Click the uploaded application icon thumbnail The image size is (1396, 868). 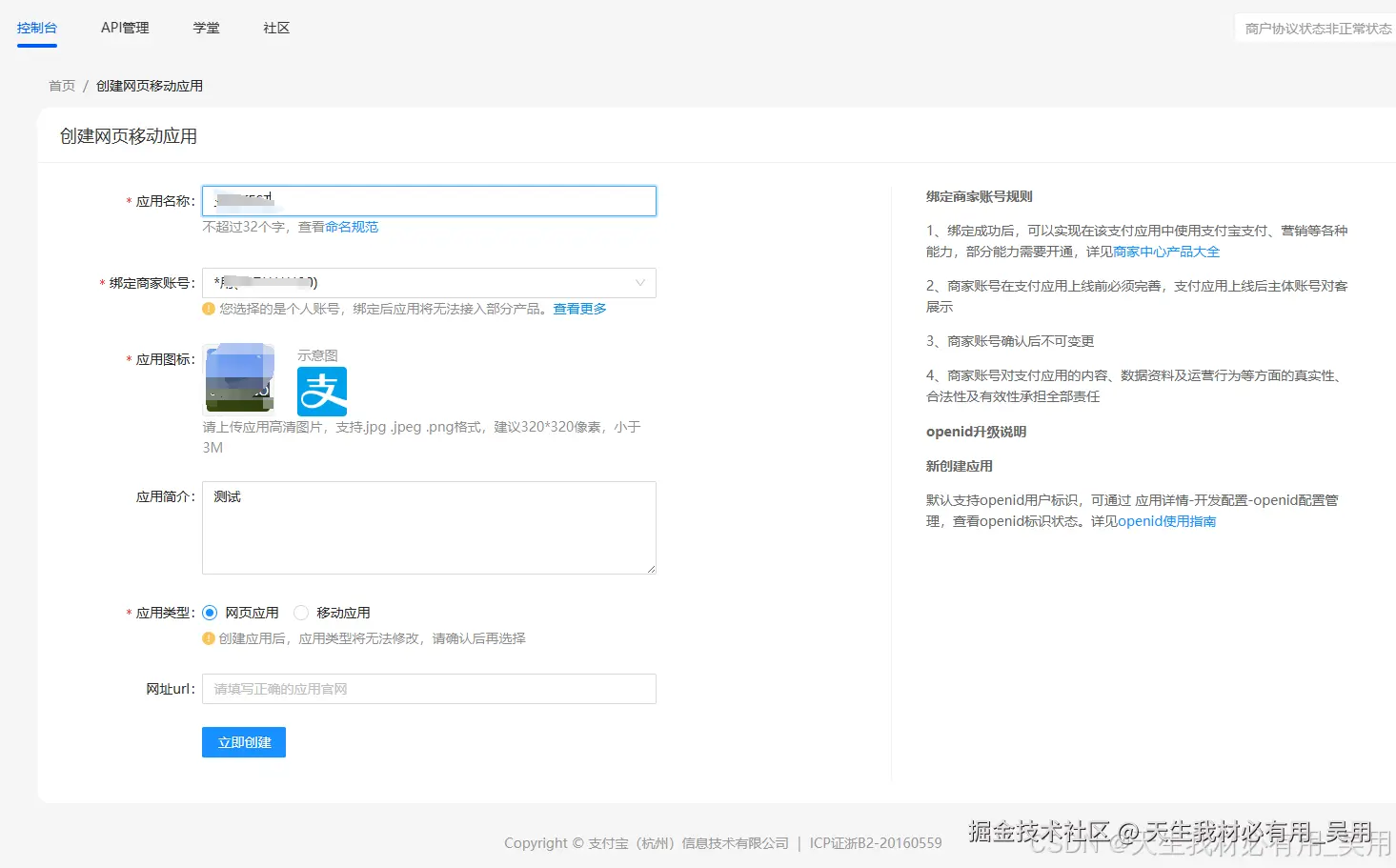coord(237,376)
